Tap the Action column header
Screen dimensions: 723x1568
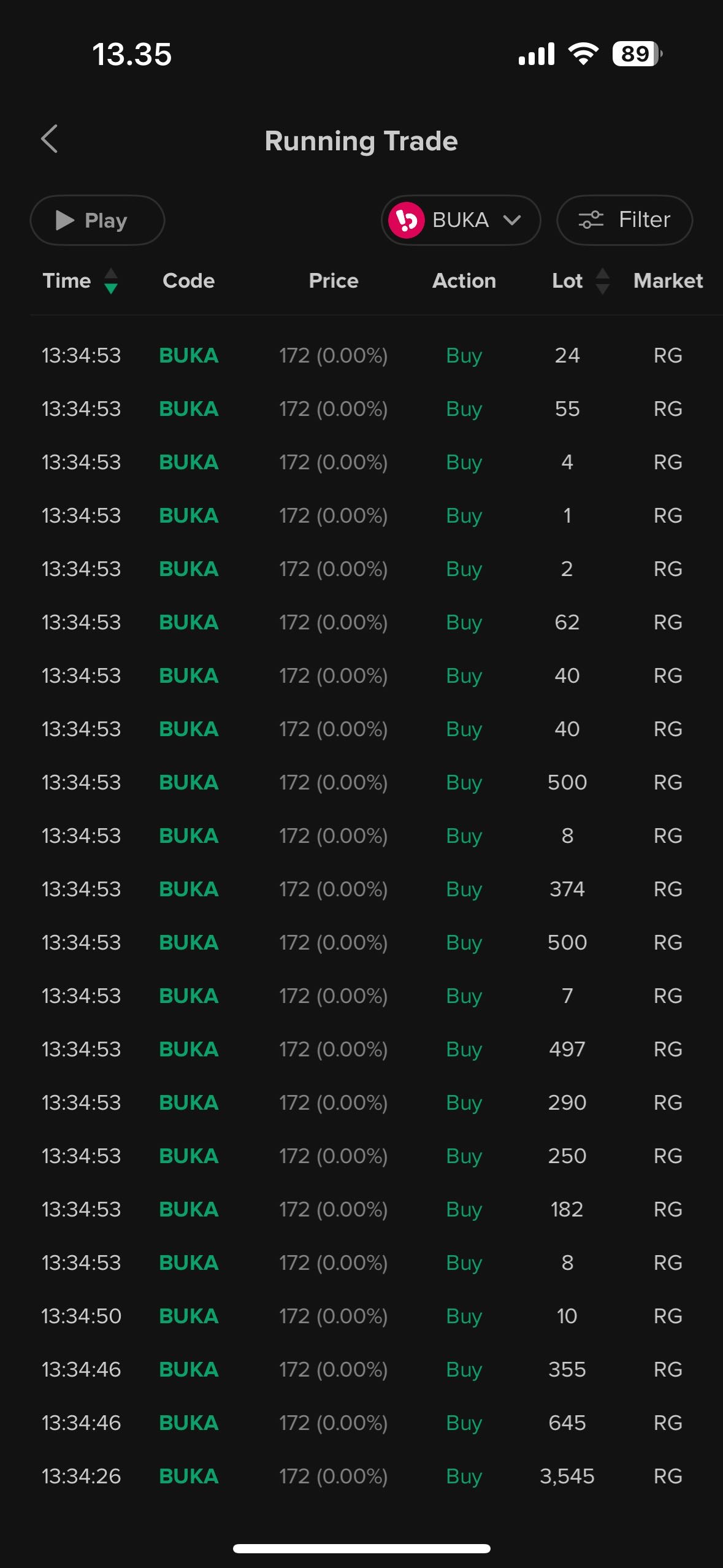click(x=464, y=281)
